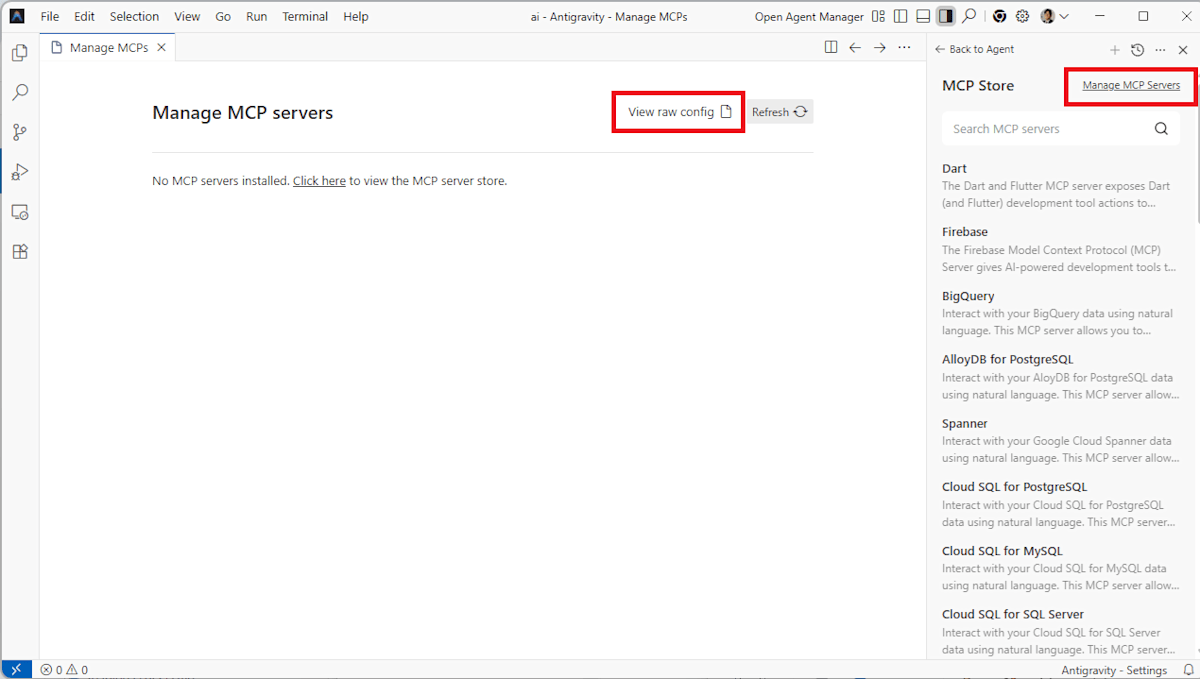This screenshot has height=679, width=1200.
Task: Click the Antigravity app logo icon
Action: coord(17,16)
